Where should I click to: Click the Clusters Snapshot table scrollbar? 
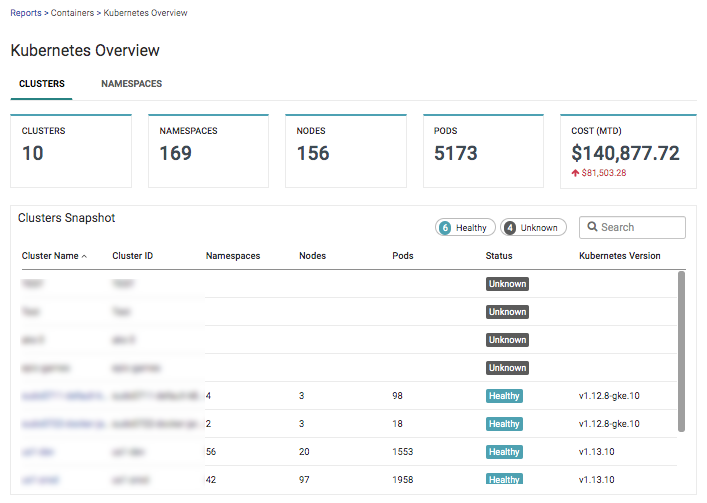[681, 352]
